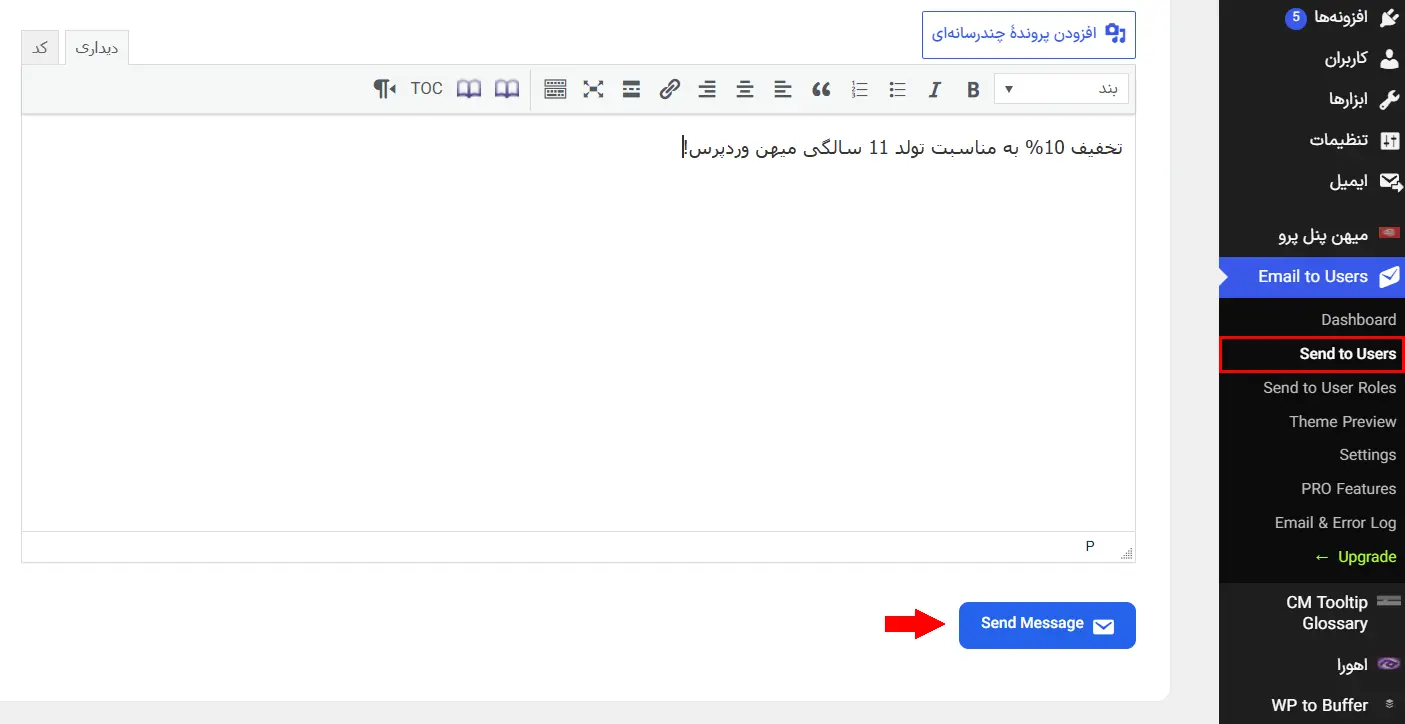Select the Email to Users menu
The height and width of the screenshot is (724, 1405).
click(x=1312, y=277)
